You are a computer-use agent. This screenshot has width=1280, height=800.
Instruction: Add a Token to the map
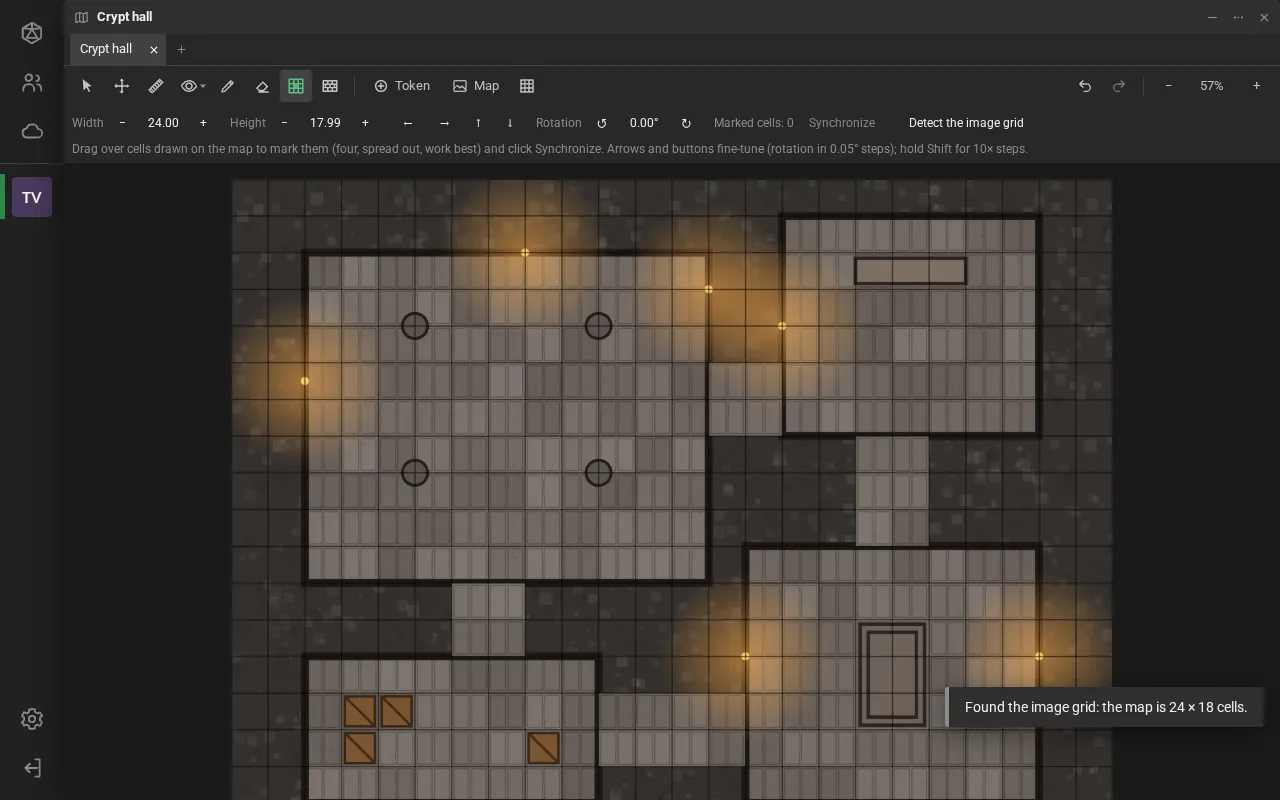point(402,86)
